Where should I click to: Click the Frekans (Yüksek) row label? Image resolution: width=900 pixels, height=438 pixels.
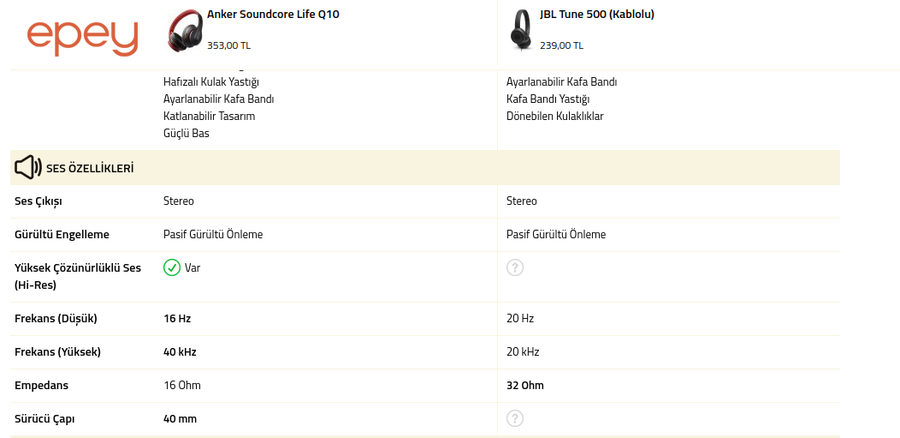58,352
